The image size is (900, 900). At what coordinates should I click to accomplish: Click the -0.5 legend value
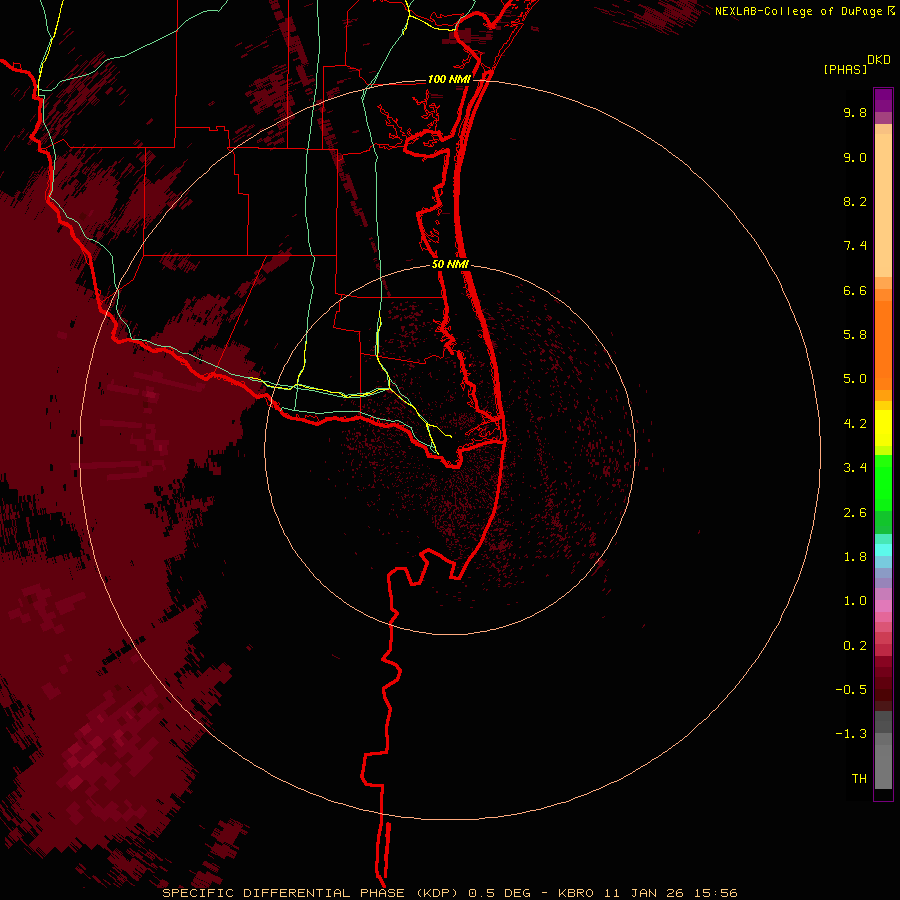(x=851, y=690)
